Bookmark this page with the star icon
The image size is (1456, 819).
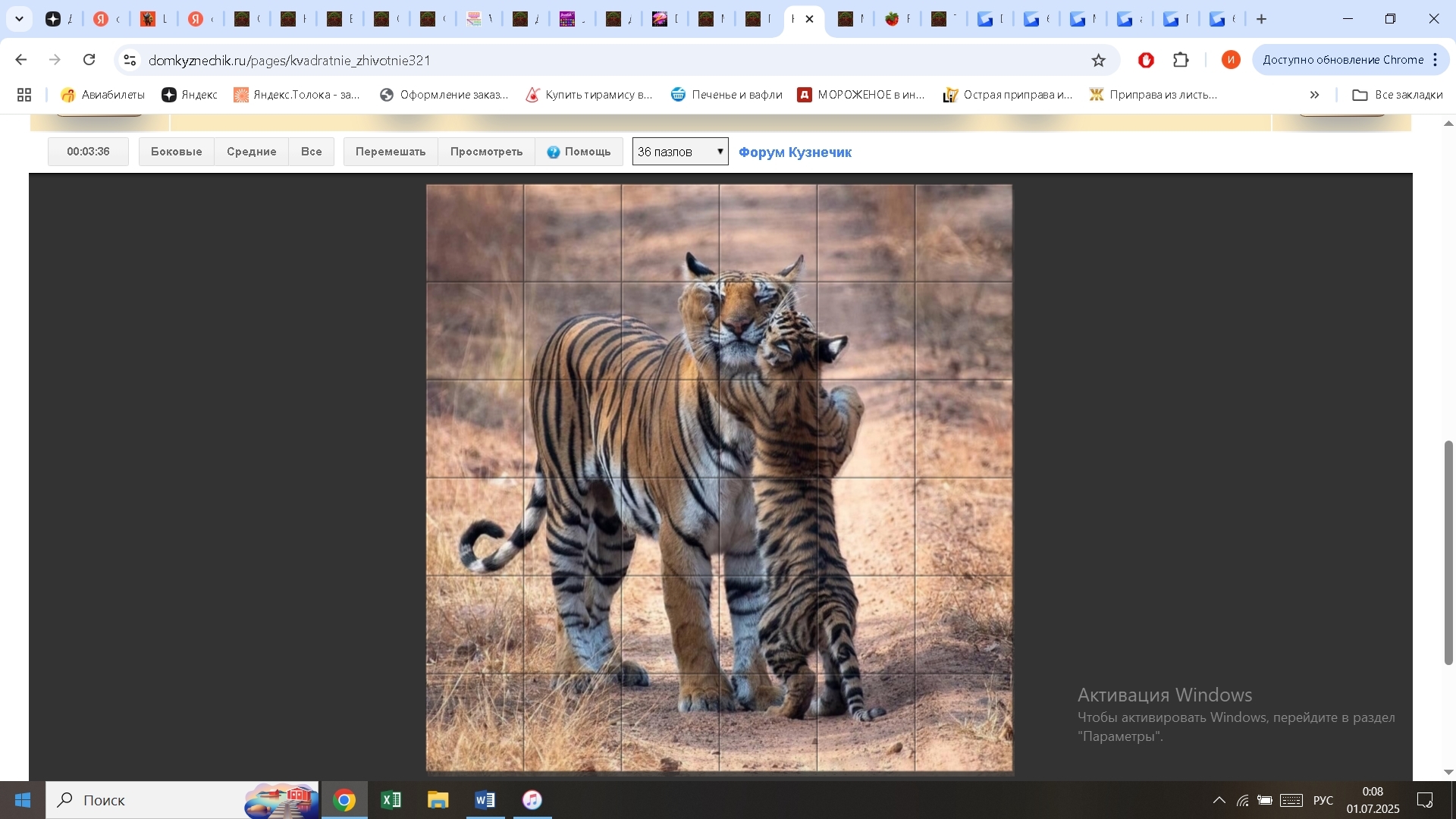coord(1098,60)
